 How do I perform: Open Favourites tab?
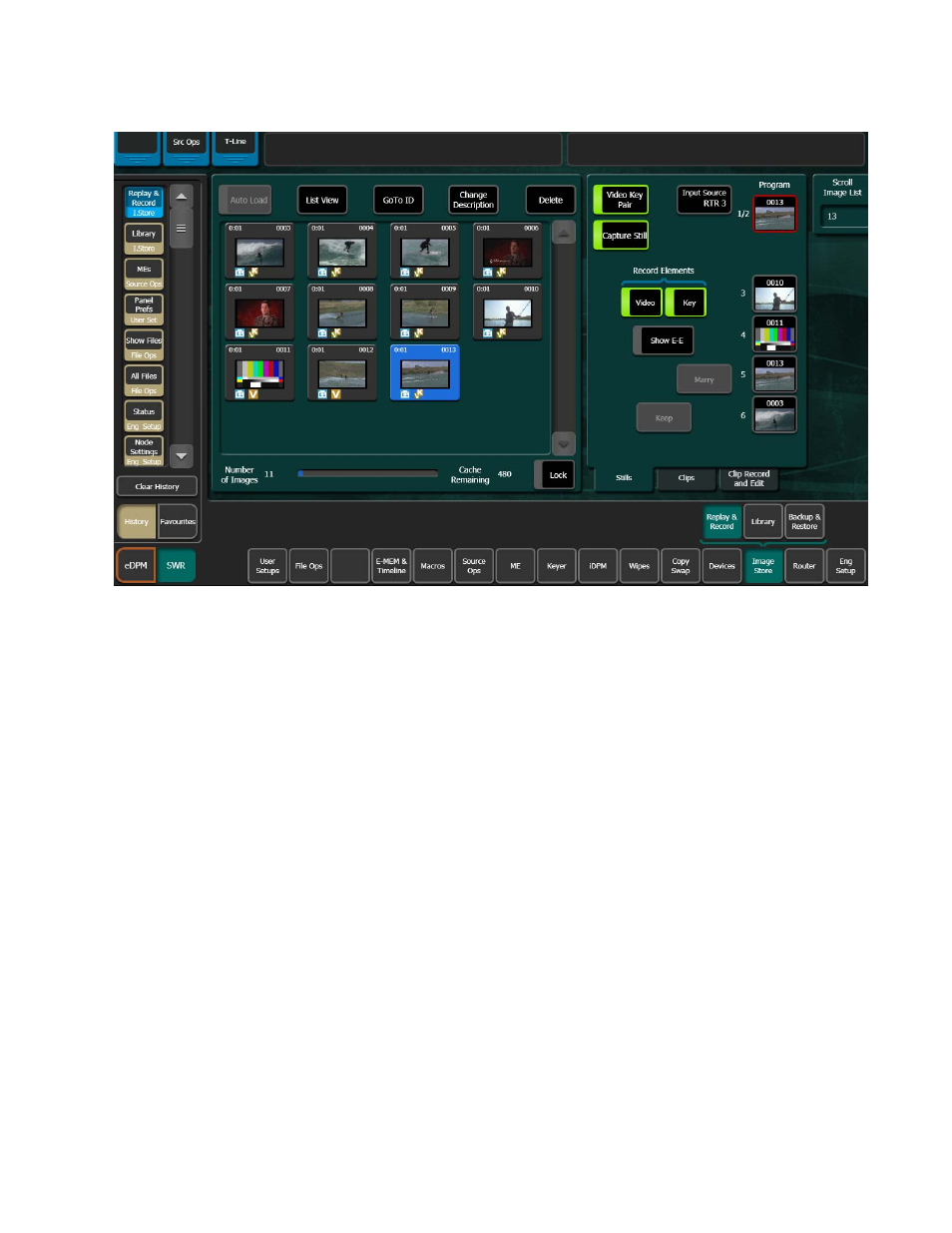coord(178,521)
